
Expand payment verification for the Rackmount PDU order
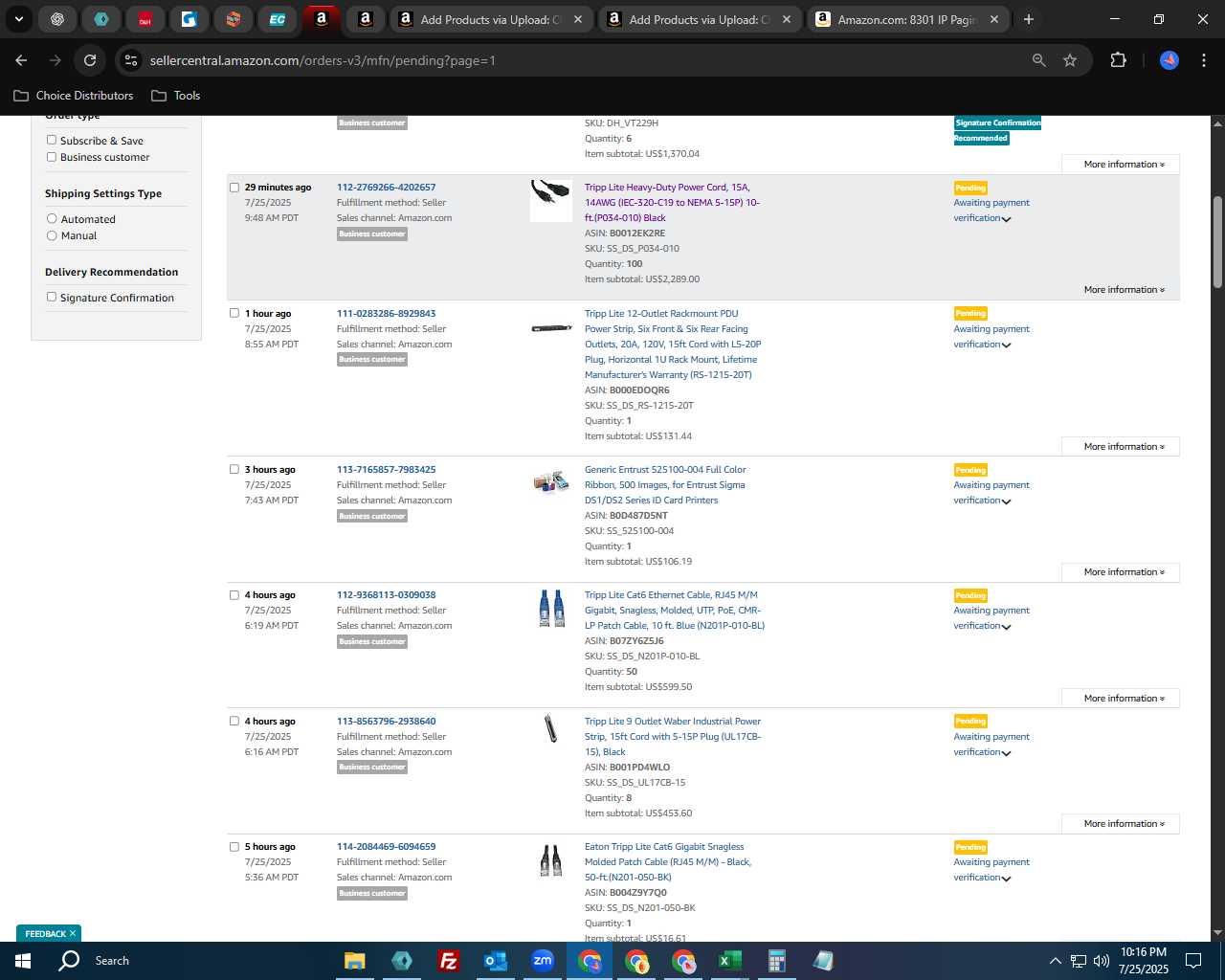point(1006,345)
